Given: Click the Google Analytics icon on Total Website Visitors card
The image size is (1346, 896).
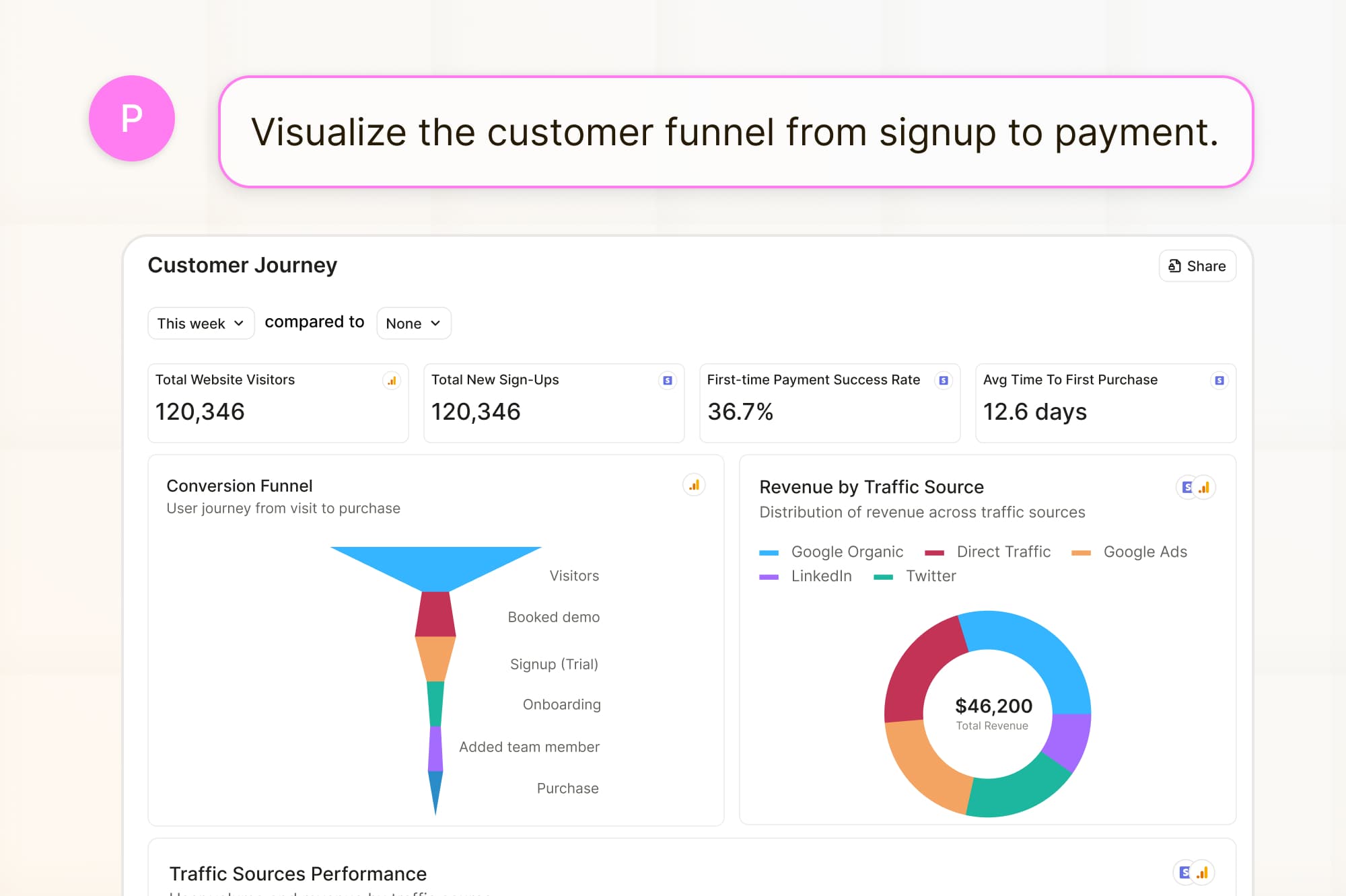Looking at the screenshot, I should click(392, 380).
